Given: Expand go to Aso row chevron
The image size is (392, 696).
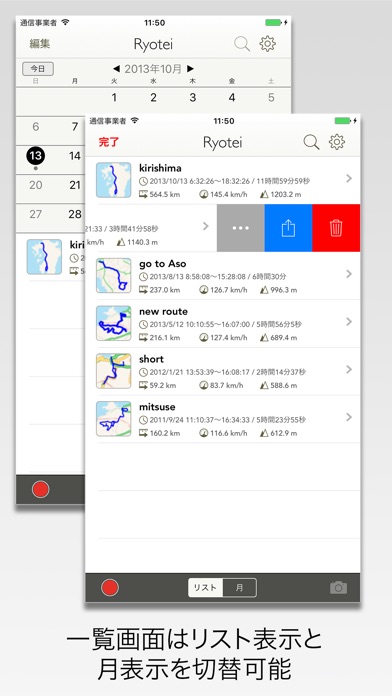Looking at the screenshot, I should pyautogui.click(x=349, y=274).
